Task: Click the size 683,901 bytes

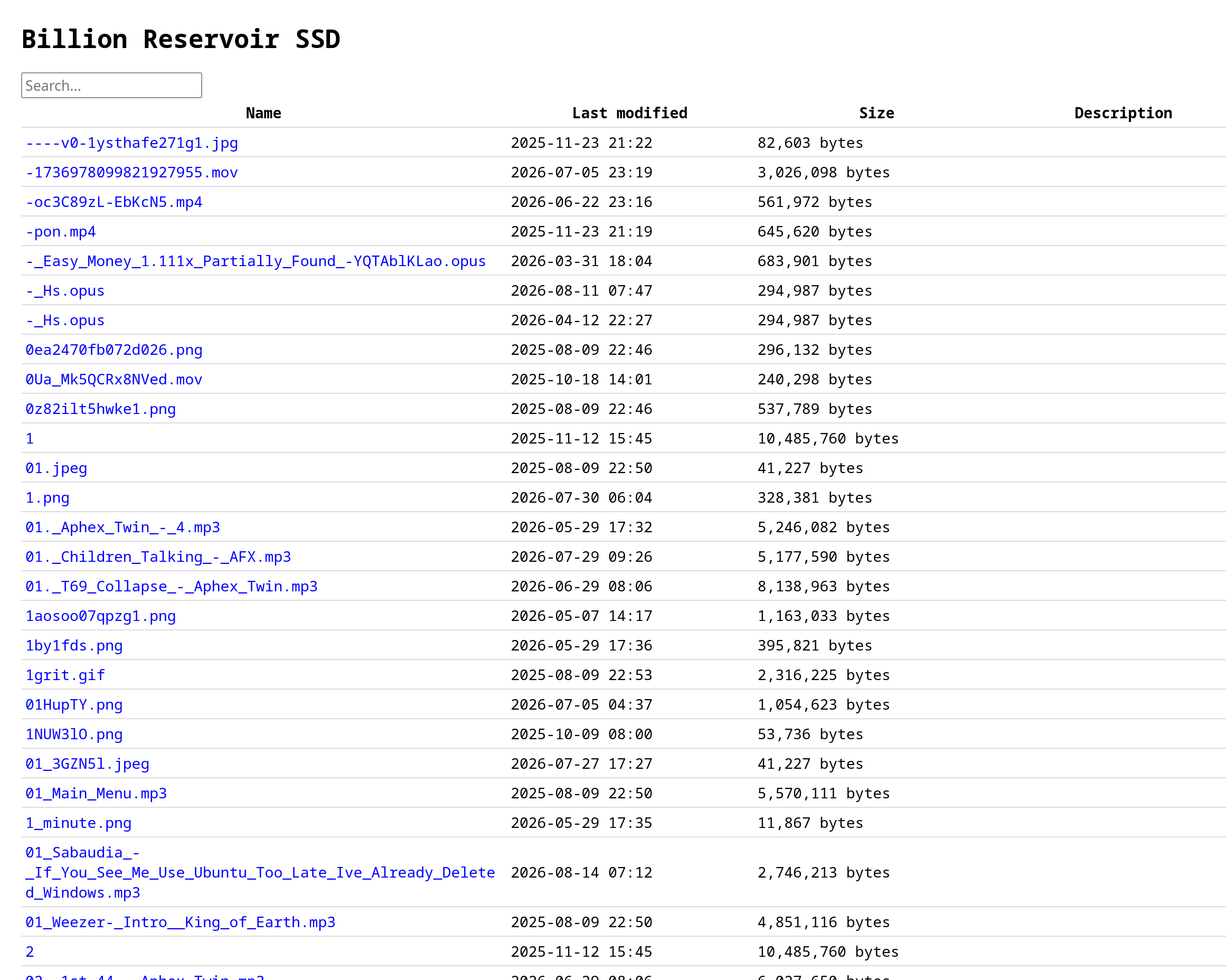Action: (814, 261)
